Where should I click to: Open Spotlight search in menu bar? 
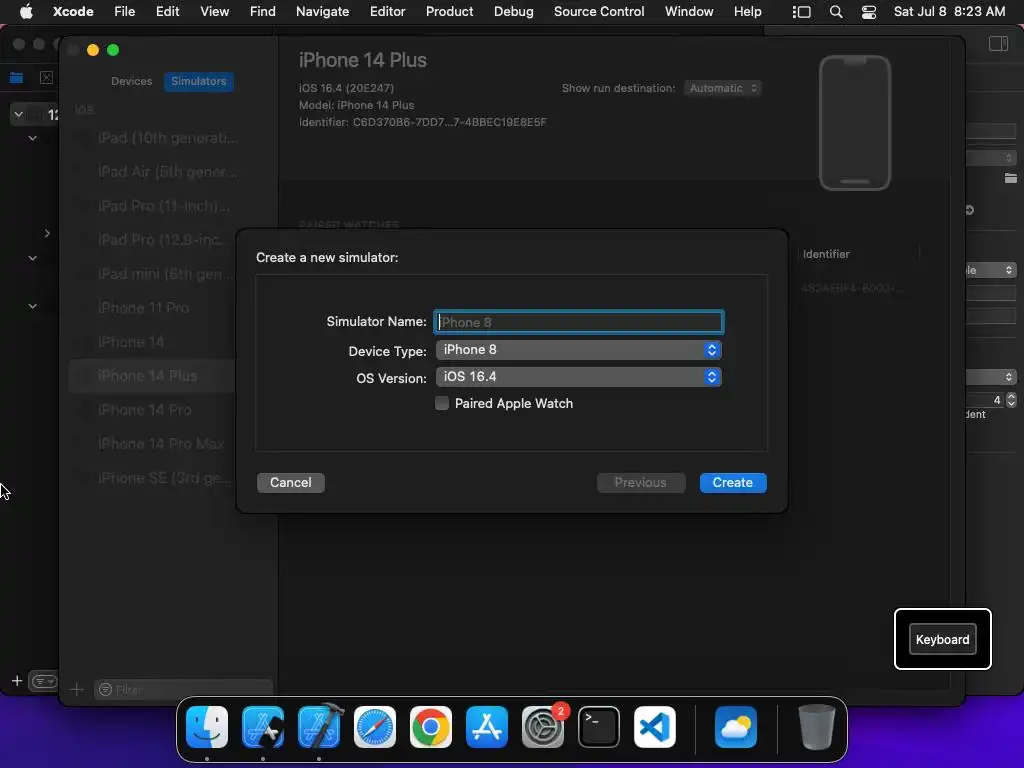[x=836, y=12]
